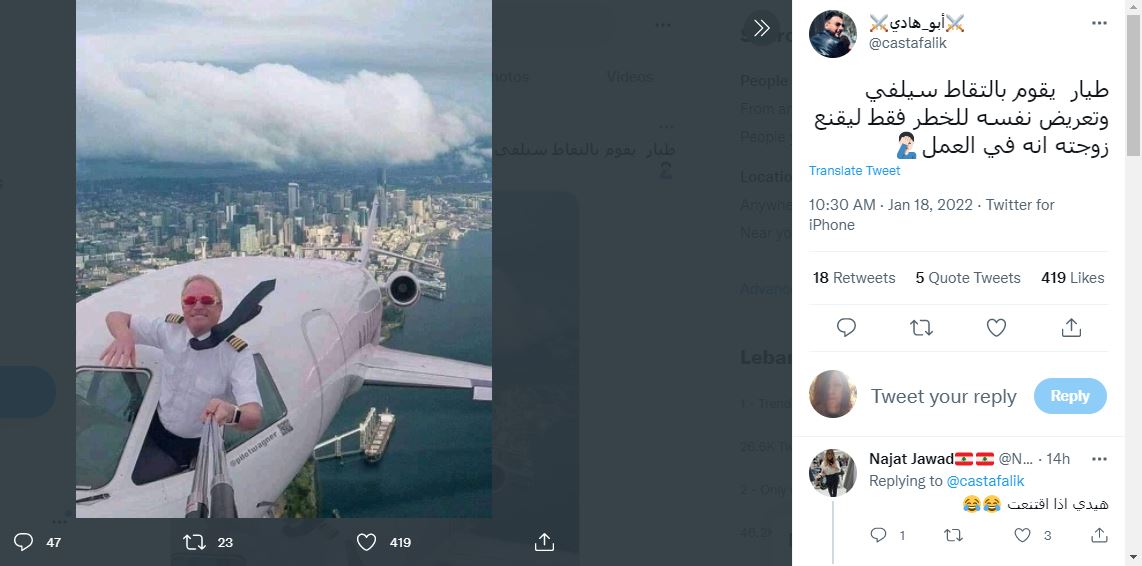Collapse the tweet side panel with the double-chevron
The width and height of the screenshot is (1142, 566).
[x=762, y=28]
